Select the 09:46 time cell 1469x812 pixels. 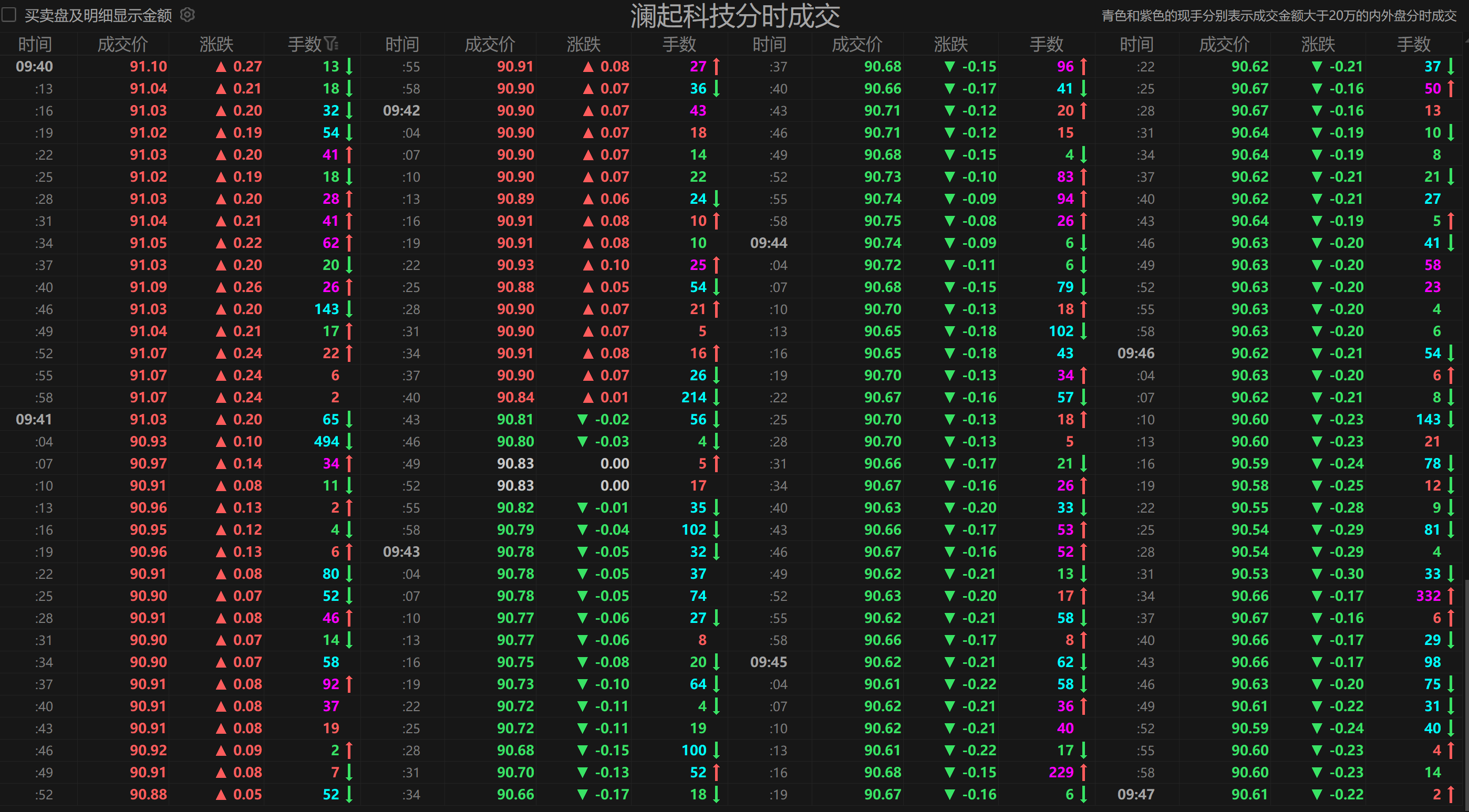1136,353
